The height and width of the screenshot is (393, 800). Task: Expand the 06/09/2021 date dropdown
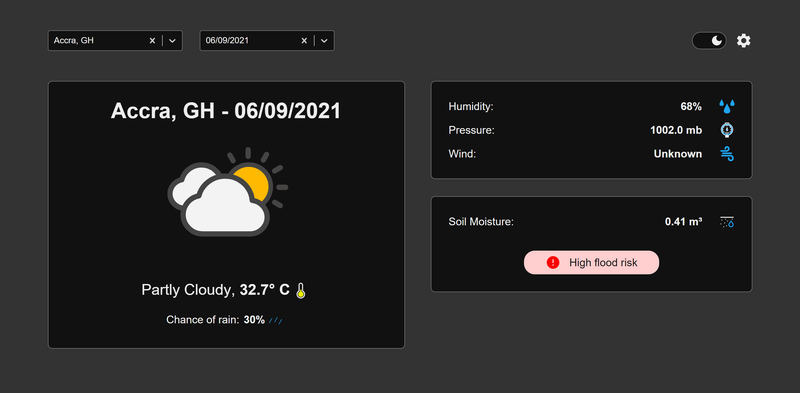tap(324, 41)
